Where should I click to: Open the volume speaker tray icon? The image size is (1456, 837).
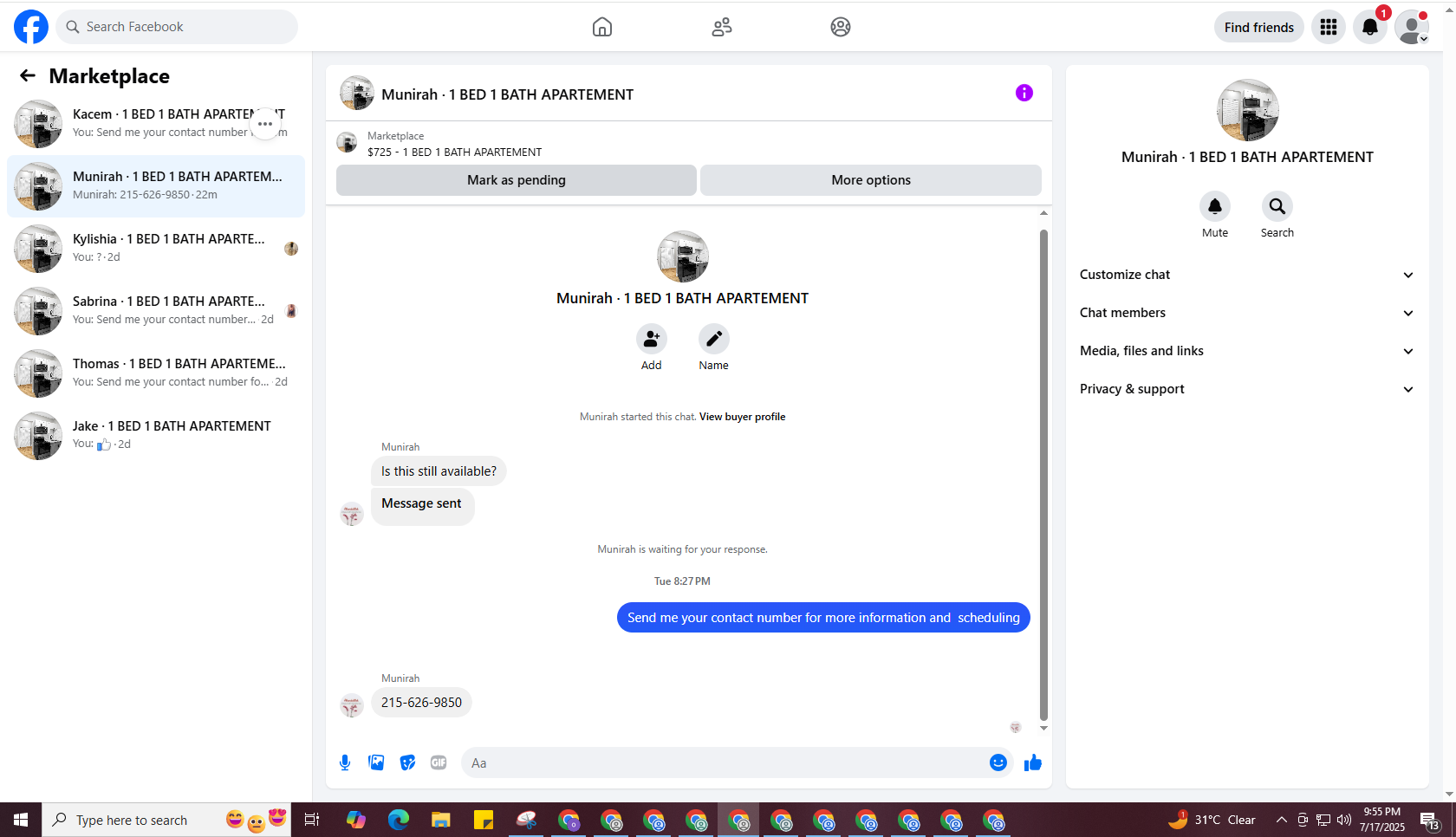coord(1344,820)
